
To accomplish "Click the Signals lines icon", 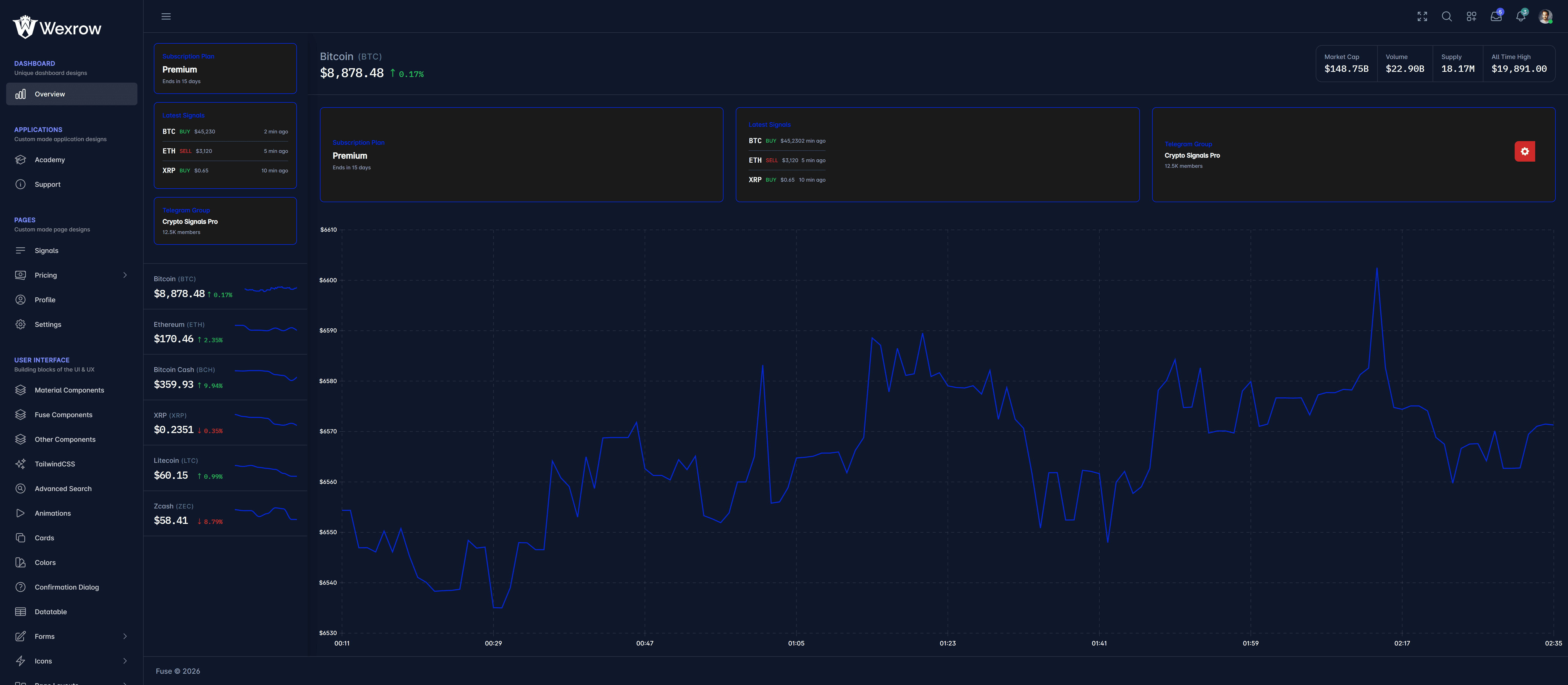I will (x=21, y=250).
